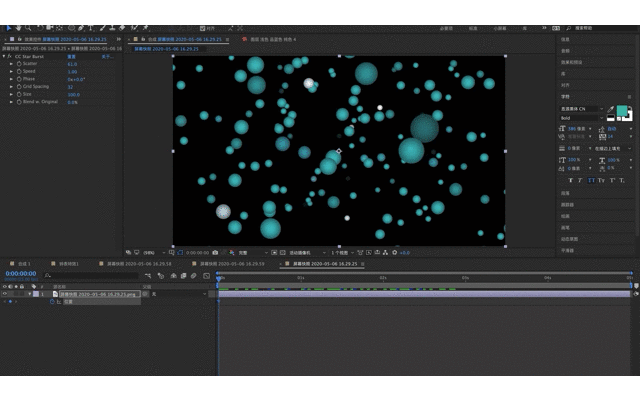640x400 pixels.
Task: Expand the Grid Spacing property
Action: [11, 87]
